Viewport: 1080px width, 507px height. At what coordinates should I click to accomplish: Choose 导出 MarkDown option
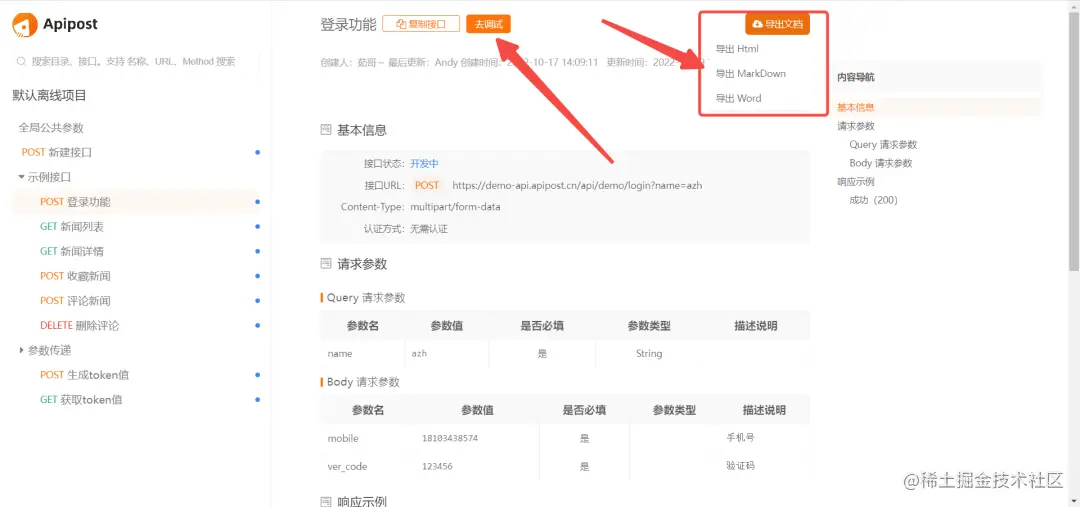(750, 74)
